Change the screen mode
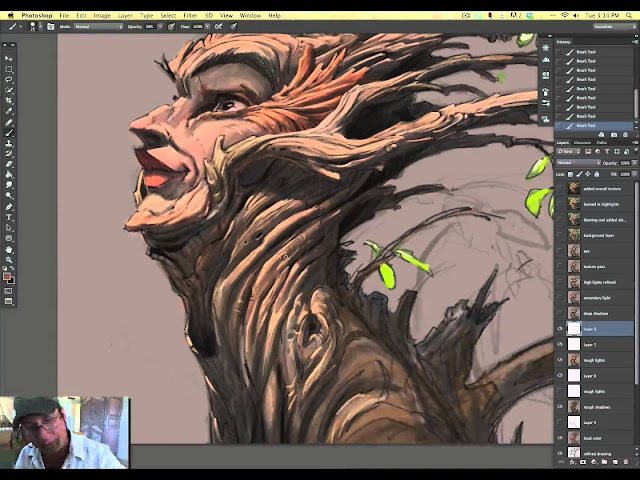This screenshot has height=480, width=640. 9,302
